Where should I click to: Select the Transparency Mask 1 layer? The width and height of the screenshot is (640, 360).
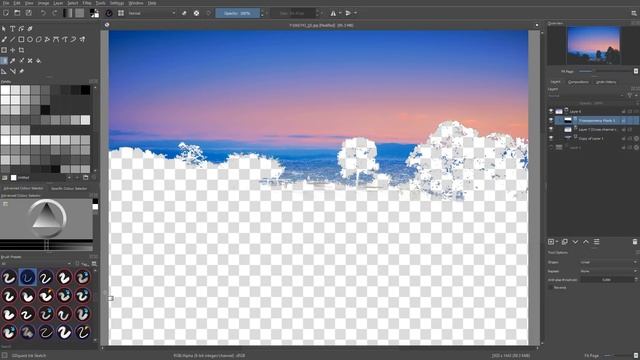597,120
